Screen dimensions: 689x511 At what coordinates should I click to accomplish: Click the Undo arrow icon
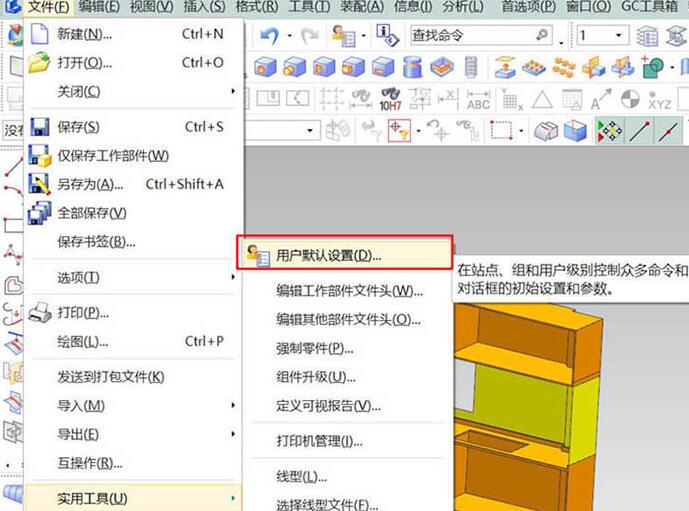click(x=268, y=36)
